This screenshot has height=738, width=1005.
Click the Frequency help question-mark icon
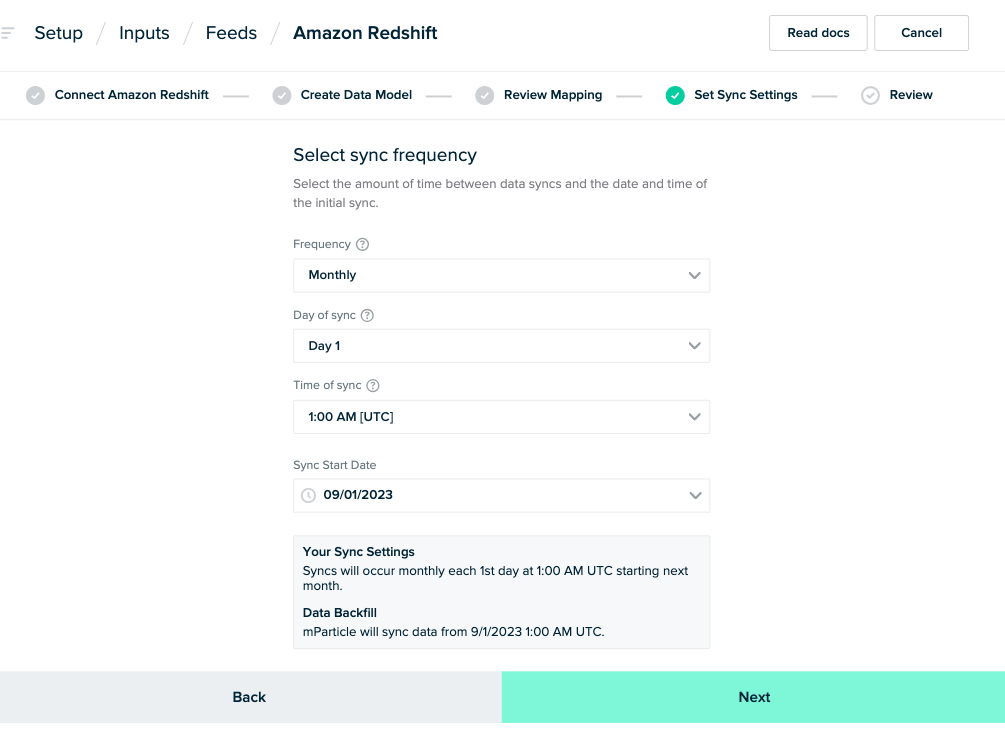tap(362, 244)
